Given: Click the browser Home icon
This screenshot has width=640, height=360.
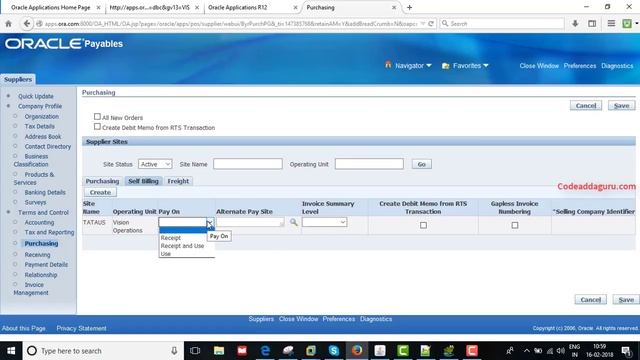Looking at the screenshot, I should (x=8, y=24).
